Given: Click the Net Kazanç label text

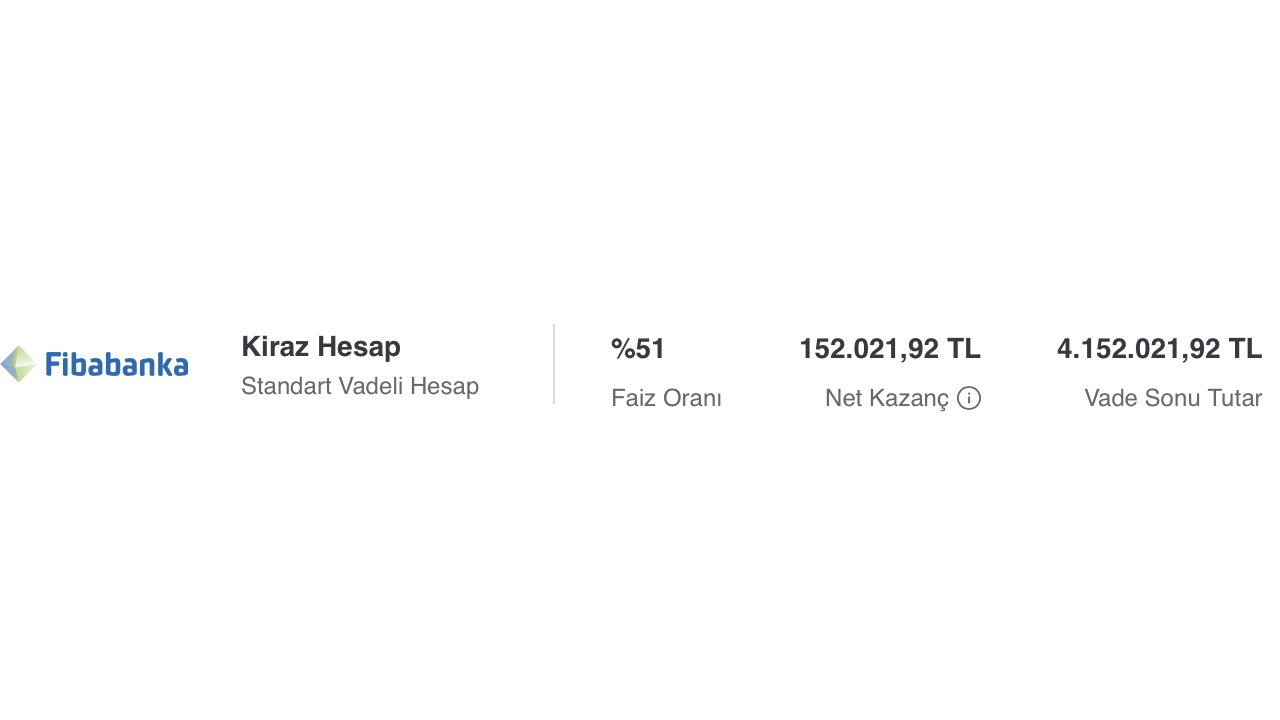Looking at the screenshot, I should [887, 398].
